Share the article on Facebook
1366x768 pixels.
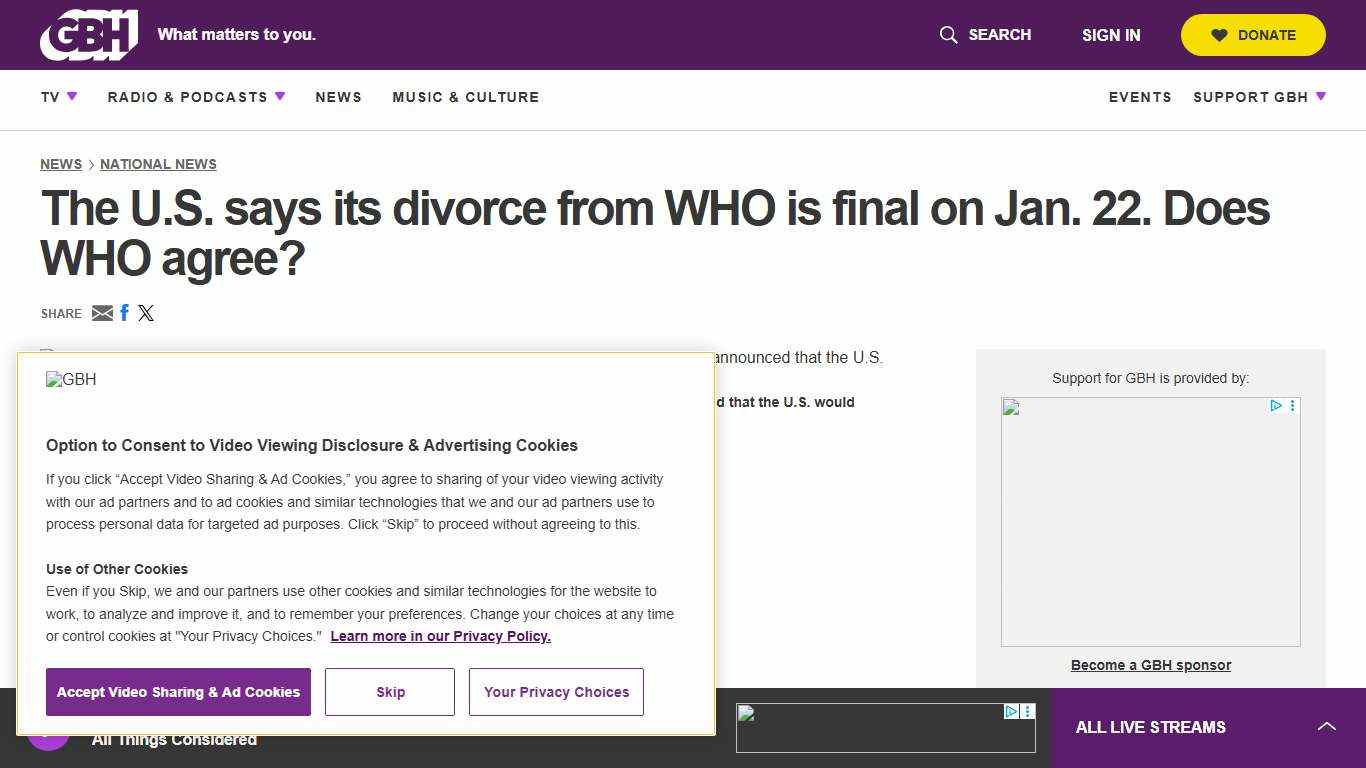(x=124, y=312)
